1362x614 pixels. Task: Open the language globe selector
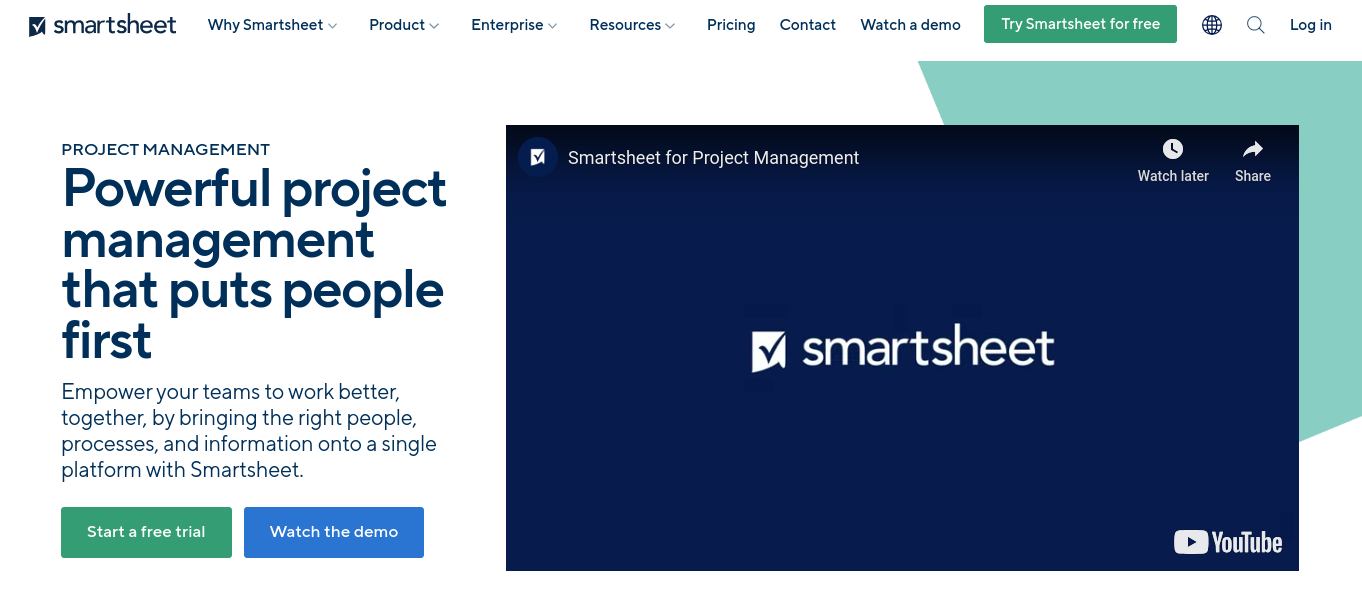(x=1212, y=25)
